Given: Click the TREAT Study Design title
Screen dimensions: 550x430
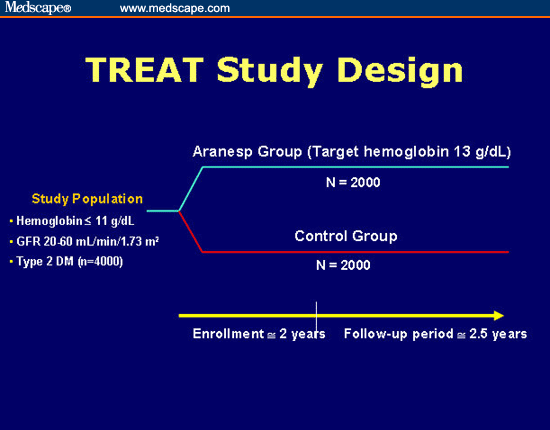Looking at the screenshot, I should 274,70.
